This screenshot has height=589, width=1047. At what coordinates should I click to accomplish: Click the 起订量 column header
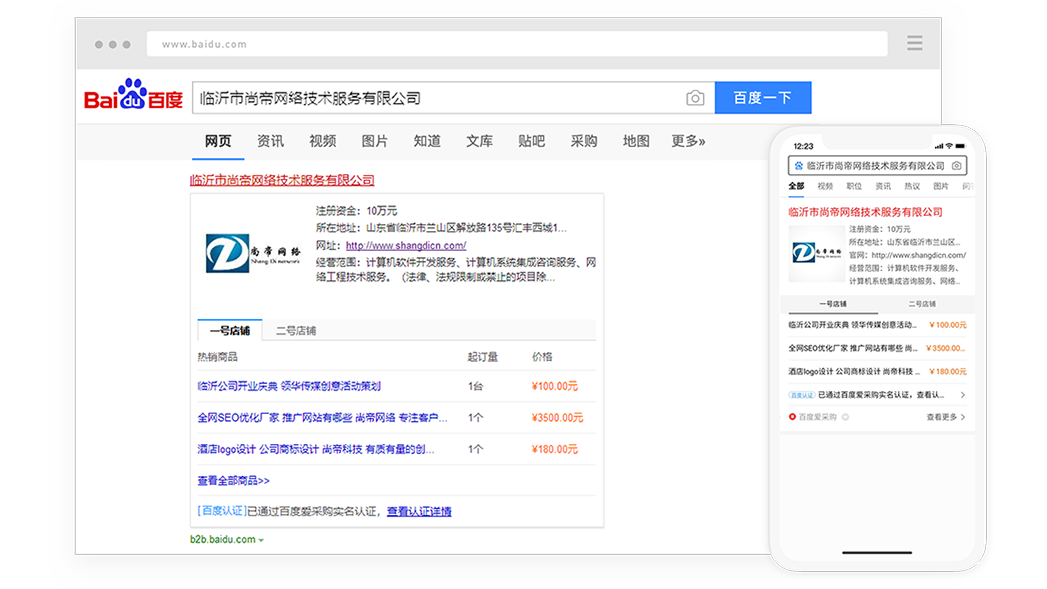tap(482, 357)
